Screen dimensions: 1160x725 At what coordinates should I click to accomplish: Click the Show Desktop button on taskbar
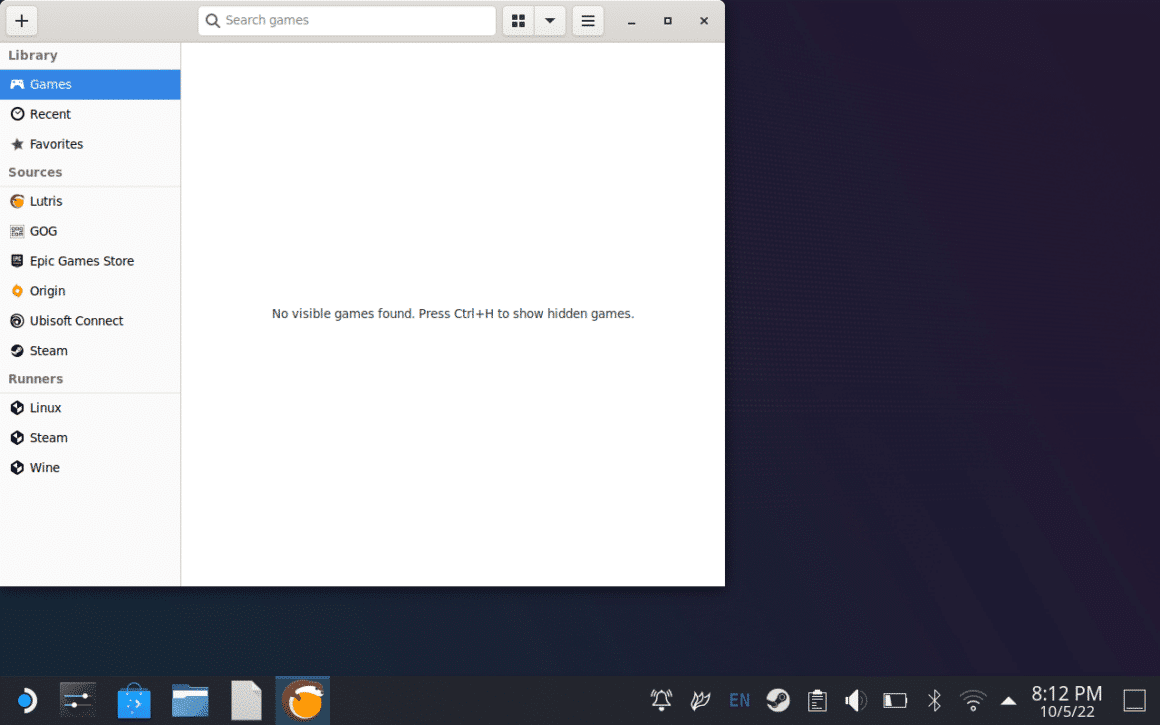[x=1134, y=700]
